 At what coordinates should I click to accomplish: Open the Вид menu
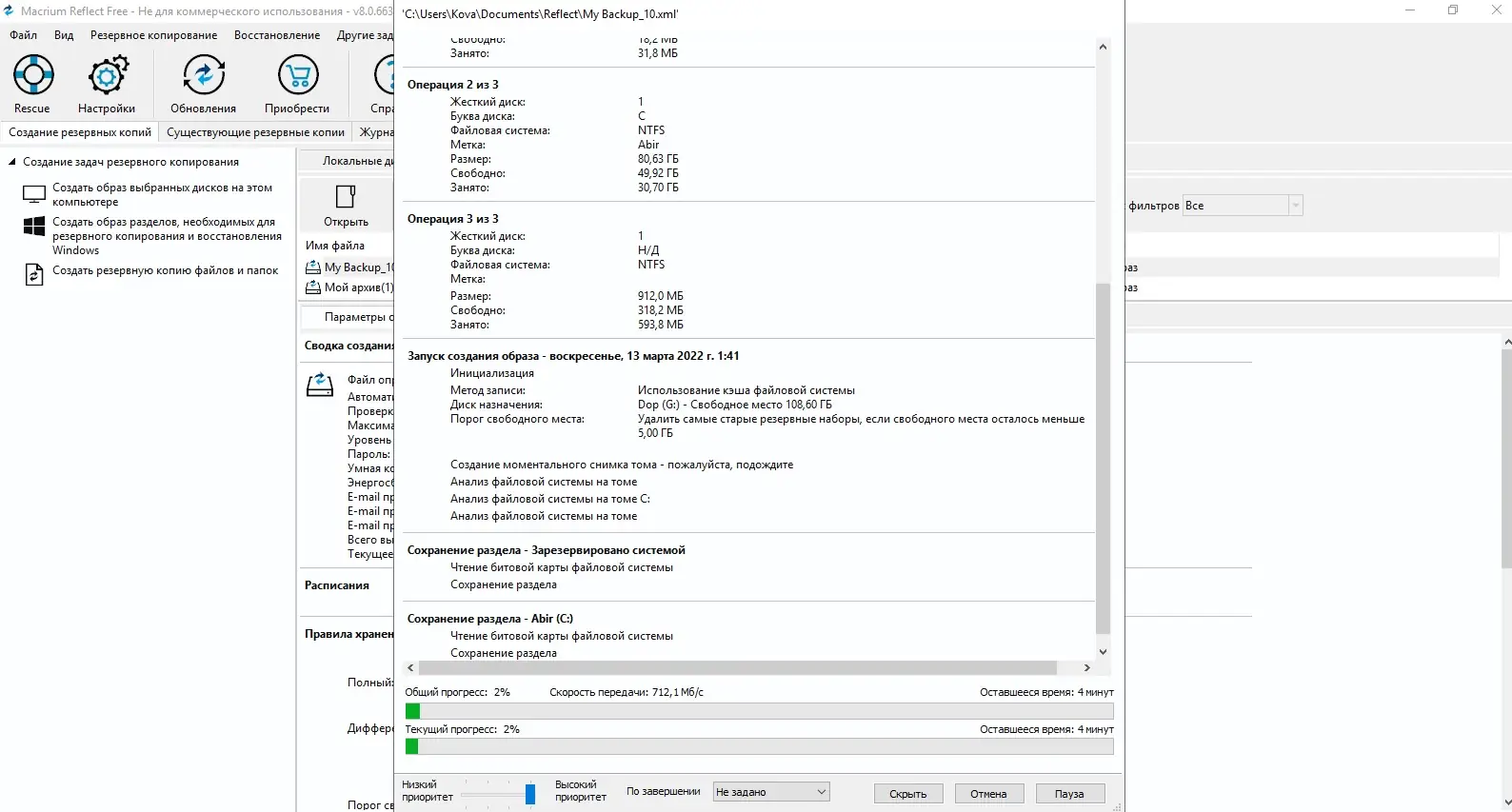tap(64, 35)
